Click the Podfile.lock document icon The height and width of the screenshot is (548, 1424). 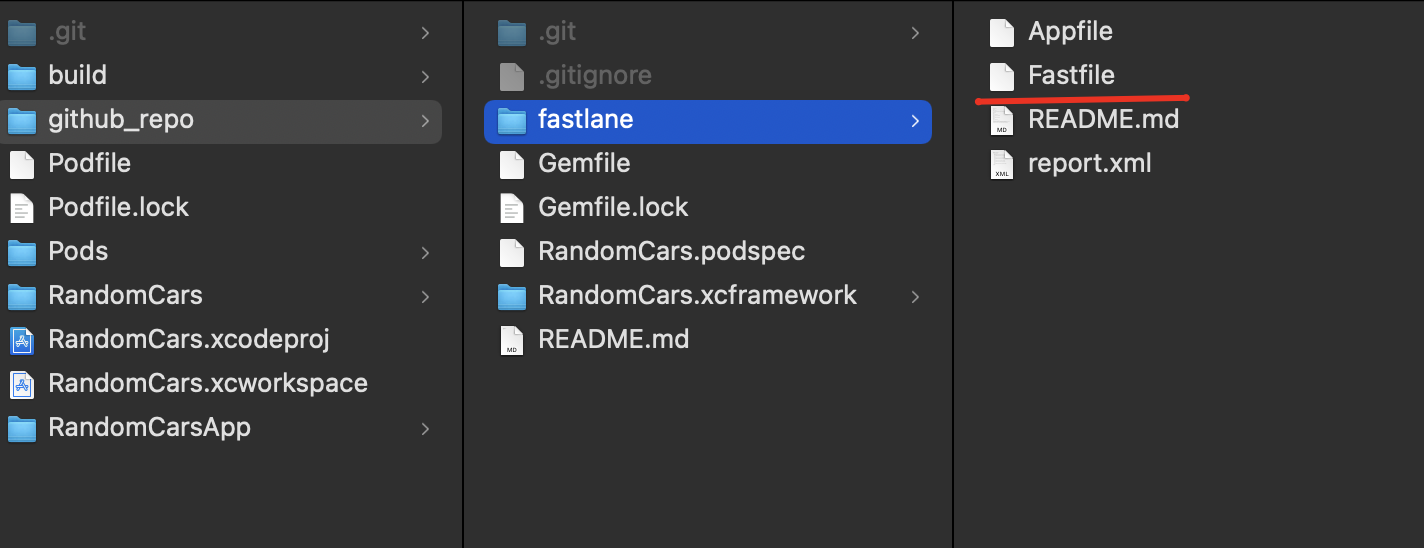coord(22,207)
